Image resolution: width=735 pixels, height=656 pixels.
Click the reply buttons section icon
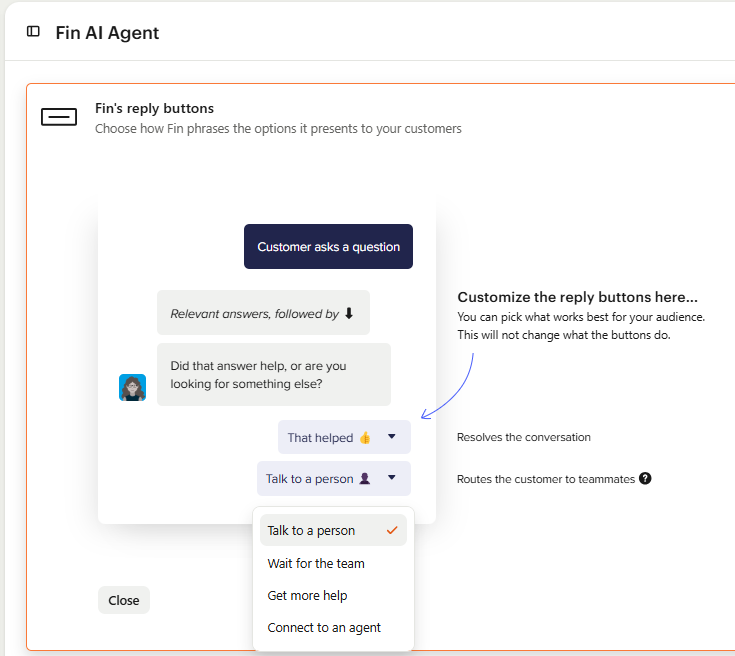tap(59, 117)
